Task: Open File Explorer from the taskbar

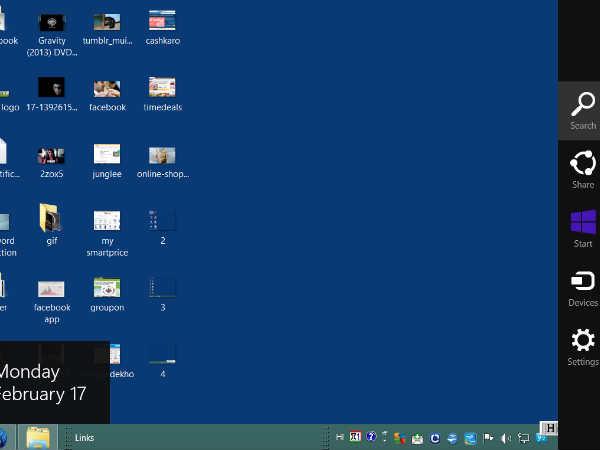Action: pos(38,437)
